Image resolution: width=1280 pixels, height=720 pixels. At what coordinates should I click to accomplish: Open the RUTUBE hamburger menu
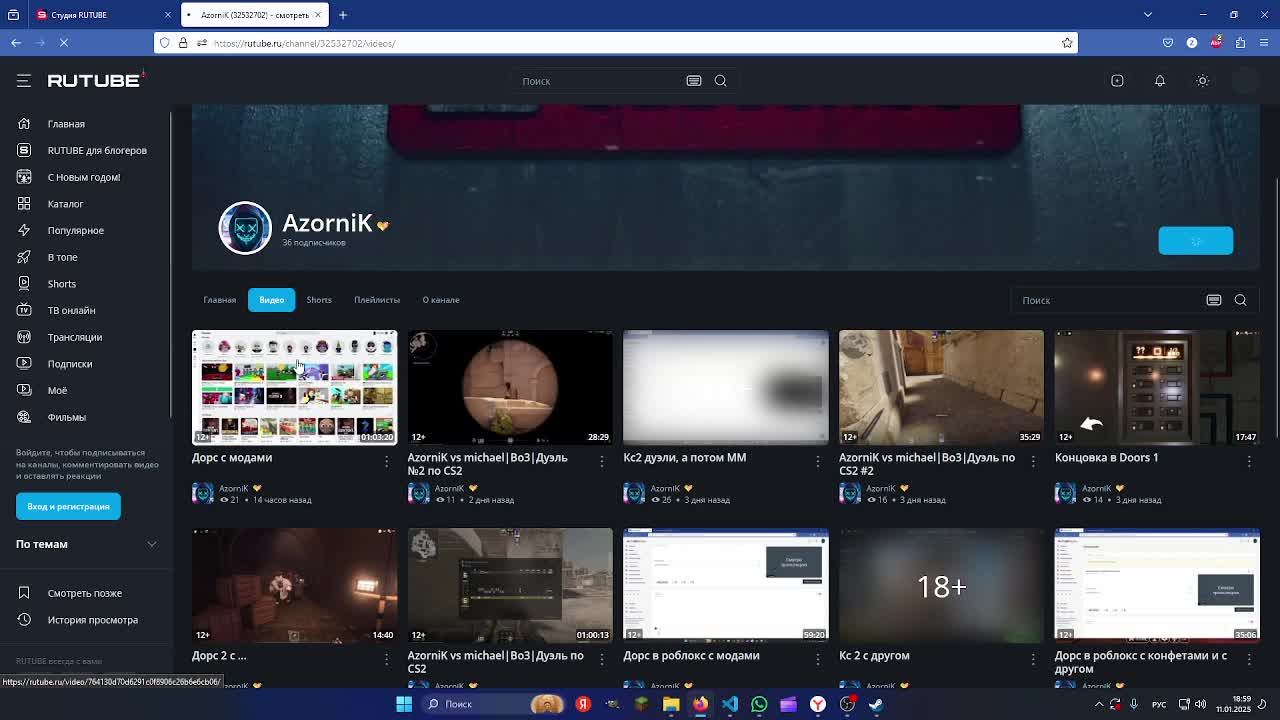click(24, 81)
